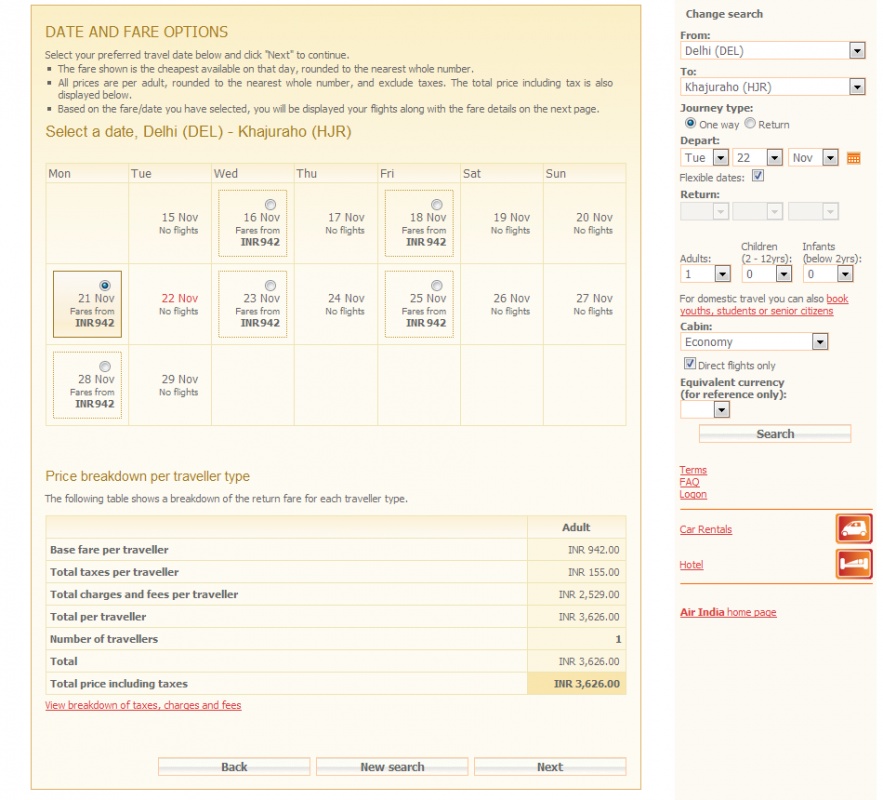Click the New search button
This screenshot has width=883, height=800.
pos(392,767)
